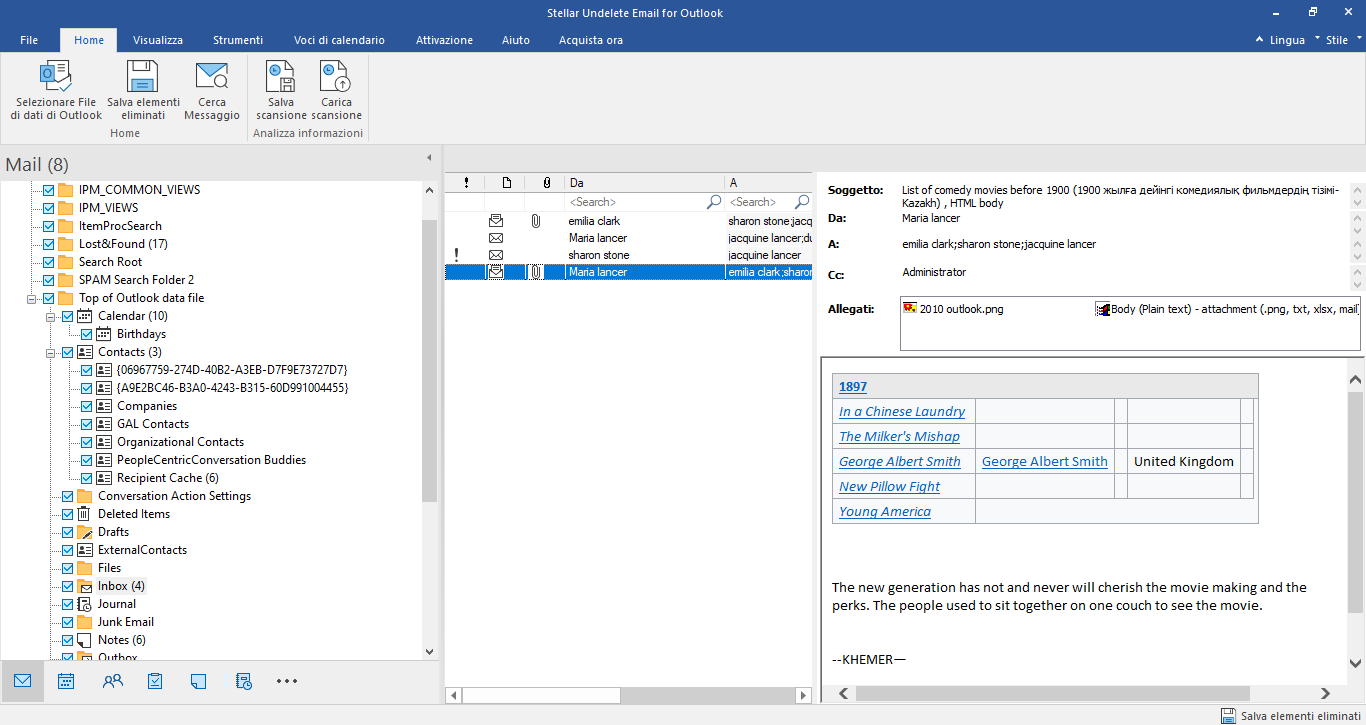
Task: Open Tasks view in bottom navigation
Action: 155,681
